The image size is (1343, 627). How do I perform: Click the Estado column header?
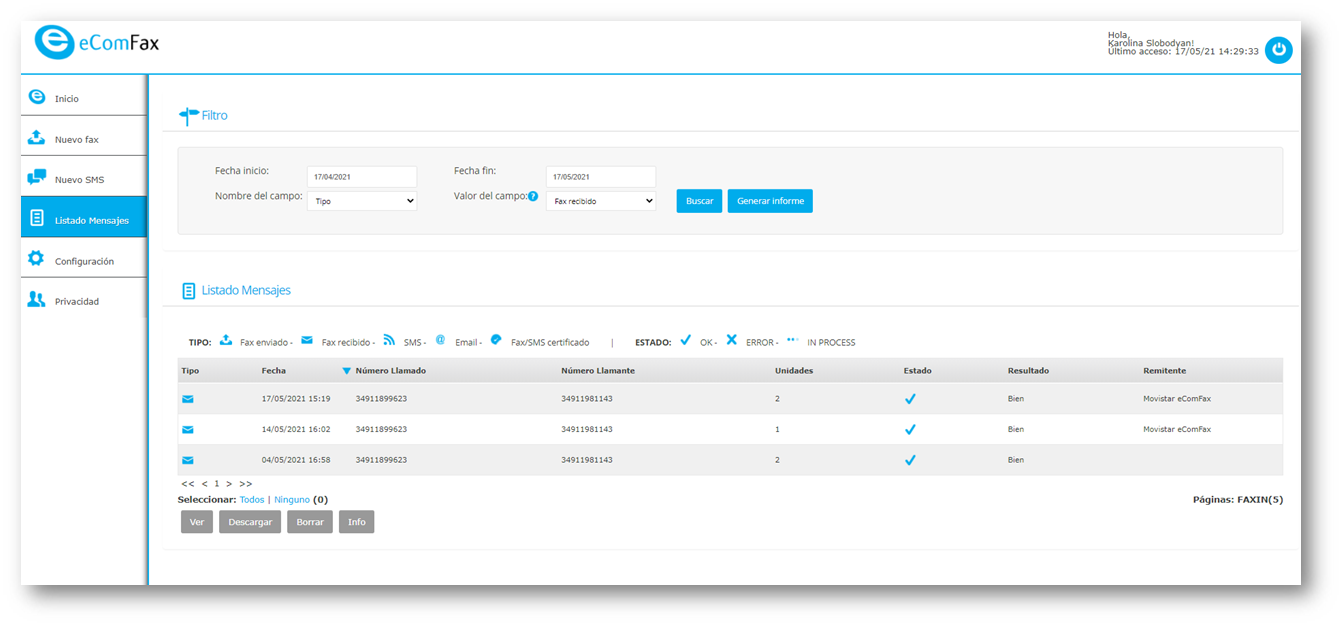coord(917,371)
